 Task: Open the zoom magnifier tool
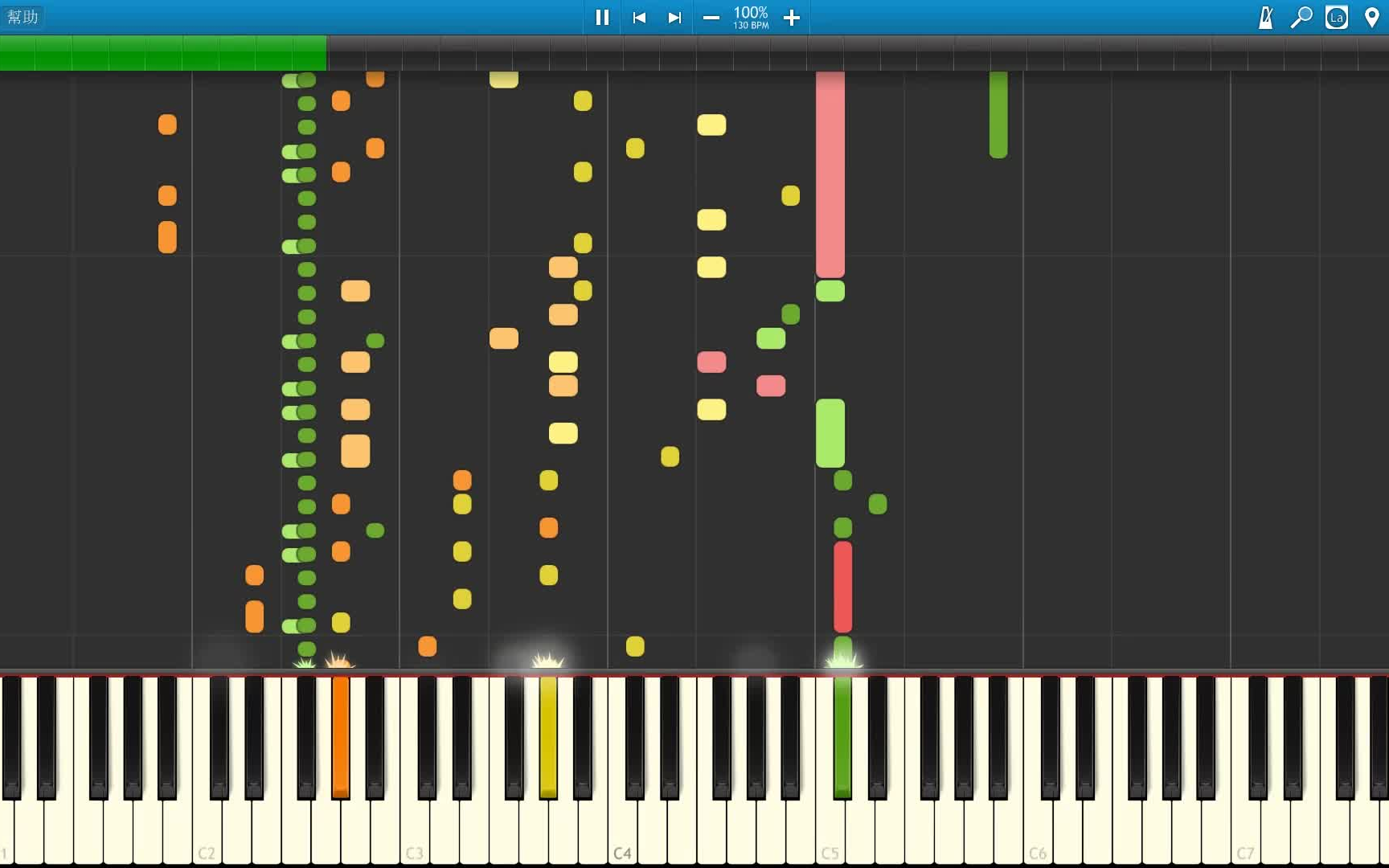[1301, 17]
